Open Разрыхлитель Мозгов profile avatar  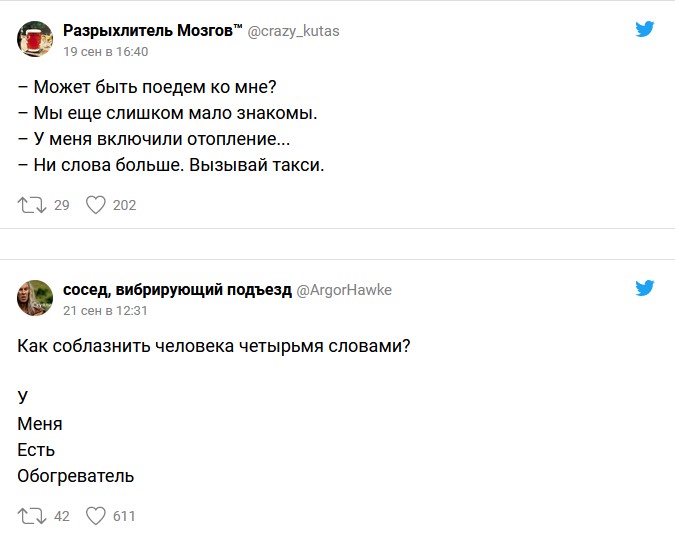[35, 39]
